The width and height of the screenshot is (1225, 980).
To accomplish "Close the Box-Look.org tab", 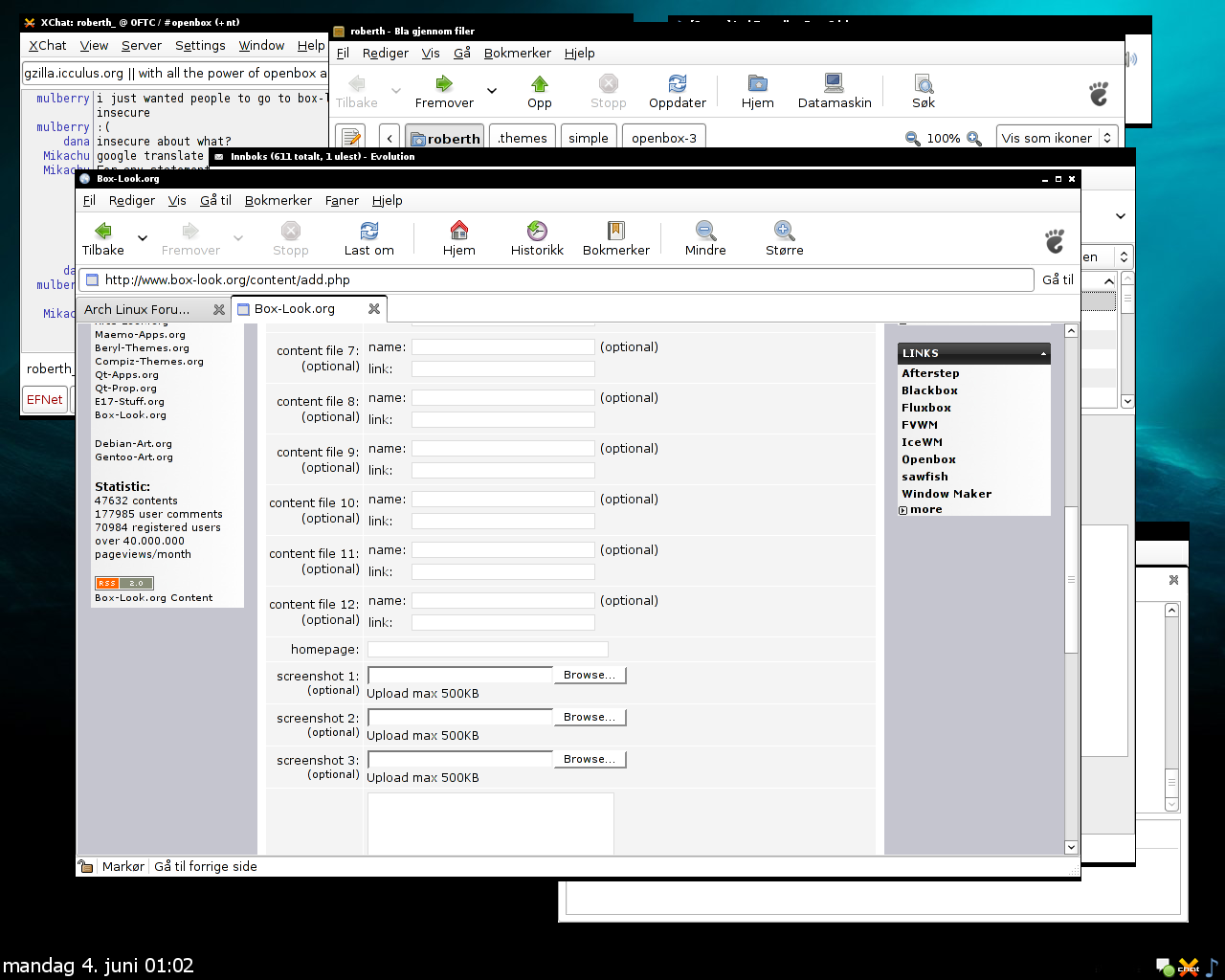I will [374, 308].
